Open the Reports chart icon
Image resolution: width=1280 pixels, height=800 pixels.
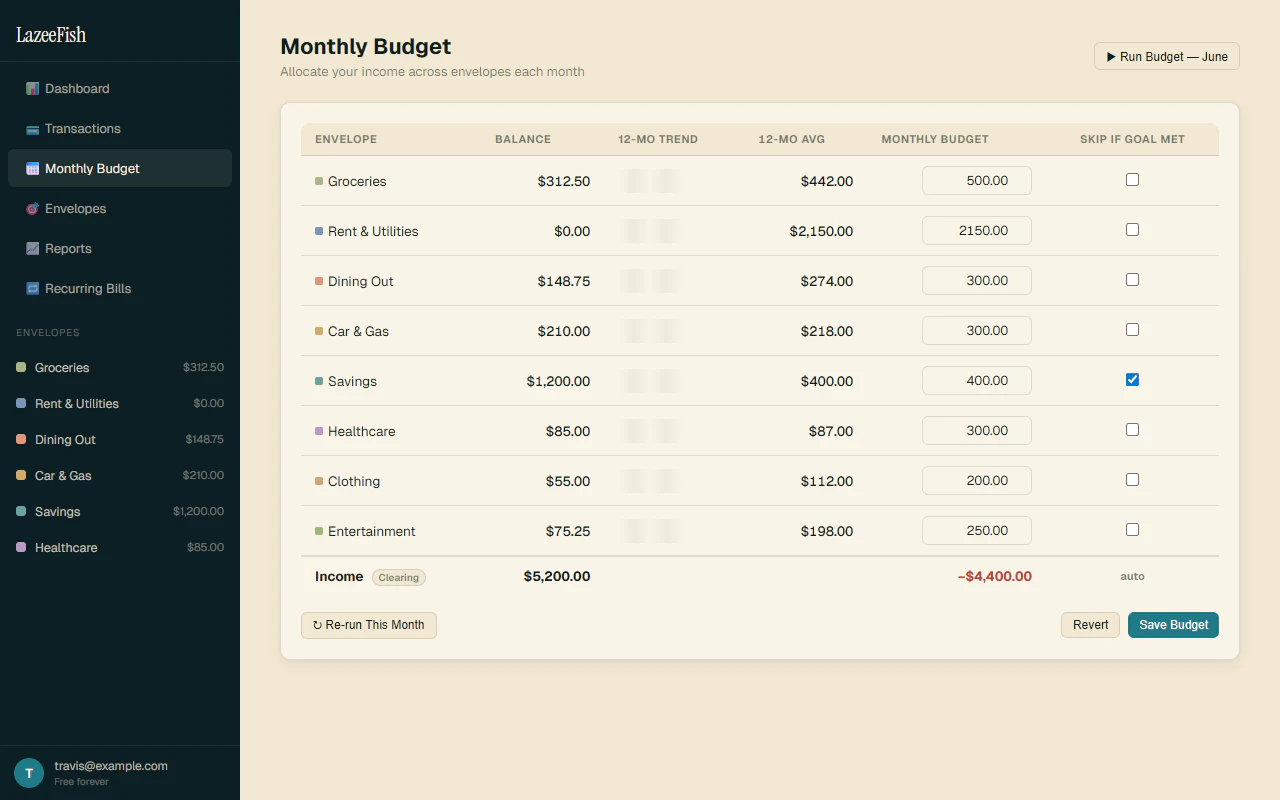33,249
